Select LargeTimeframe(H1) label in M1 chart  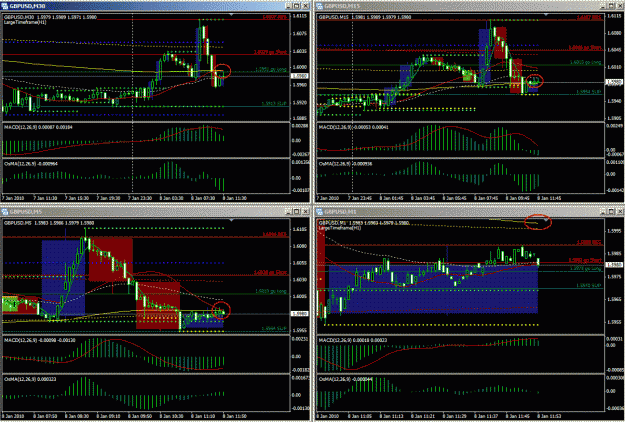point(339,228)
